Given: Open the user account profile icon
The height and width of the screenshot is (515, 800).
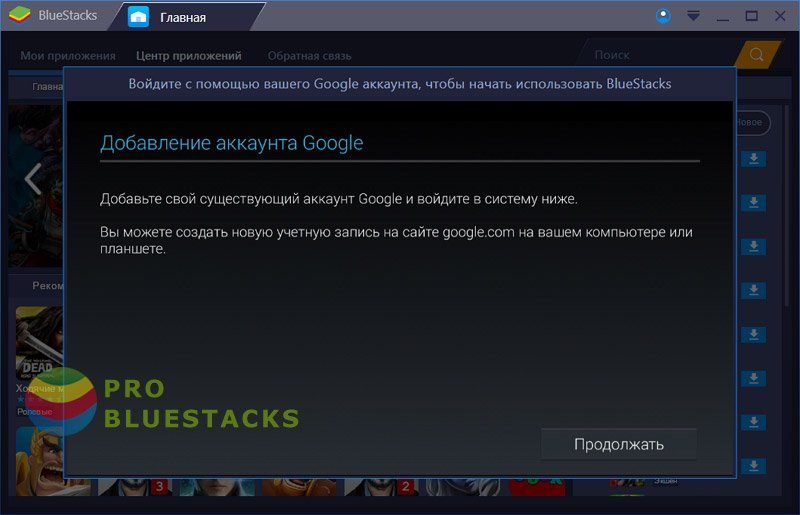Looking at the screenshot, I should pyautogui.click(x=664, y=16).
